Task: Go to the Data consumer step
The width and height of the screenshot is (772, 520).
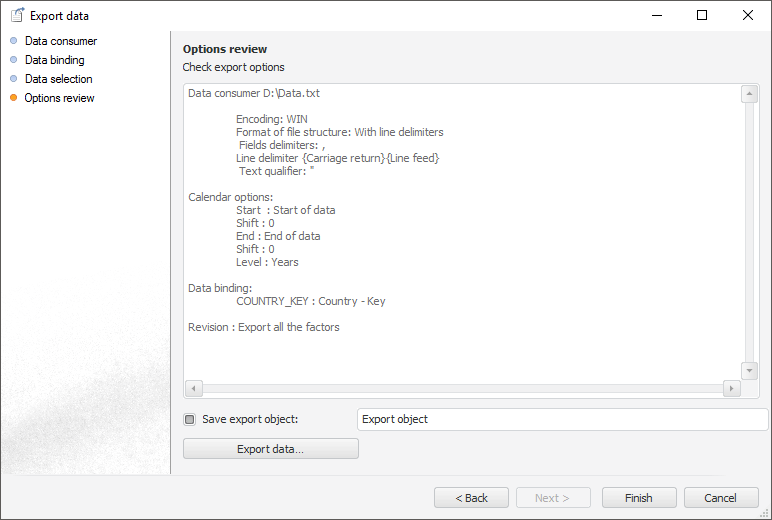Action: (x=61, y=41)
